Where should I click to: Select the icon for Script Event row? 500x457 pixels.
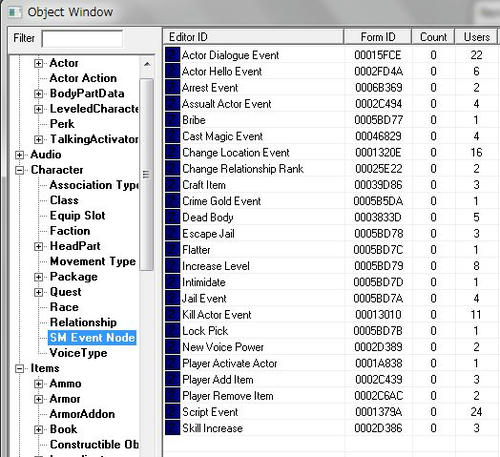[x=172, y=412]
